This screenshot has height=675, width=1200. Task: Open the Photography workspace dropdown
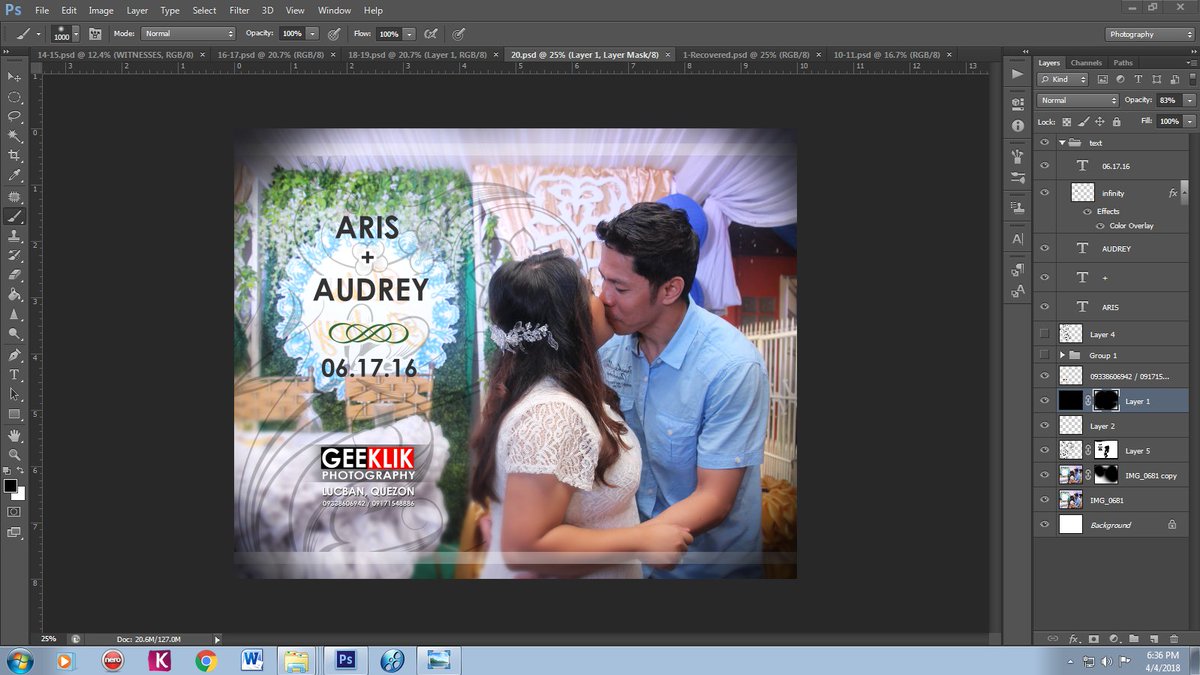1149,34
